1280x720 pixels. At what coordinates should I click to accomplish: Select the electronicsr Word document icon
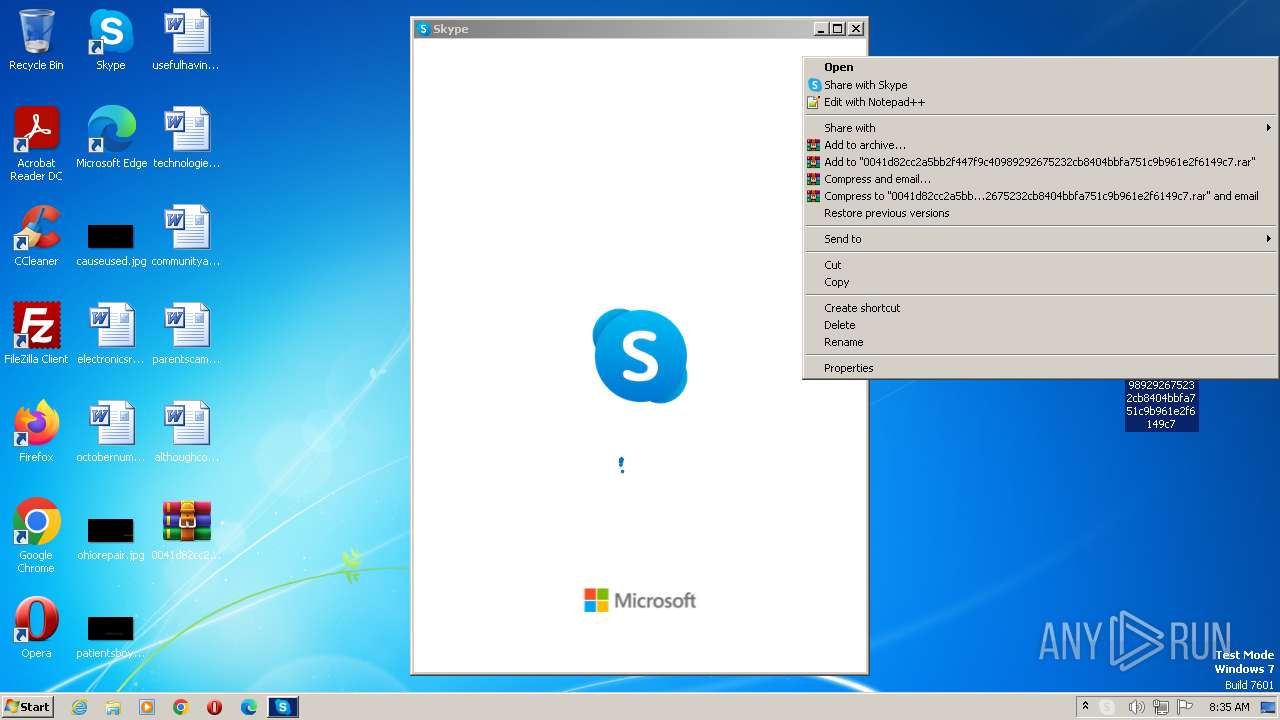111,334
